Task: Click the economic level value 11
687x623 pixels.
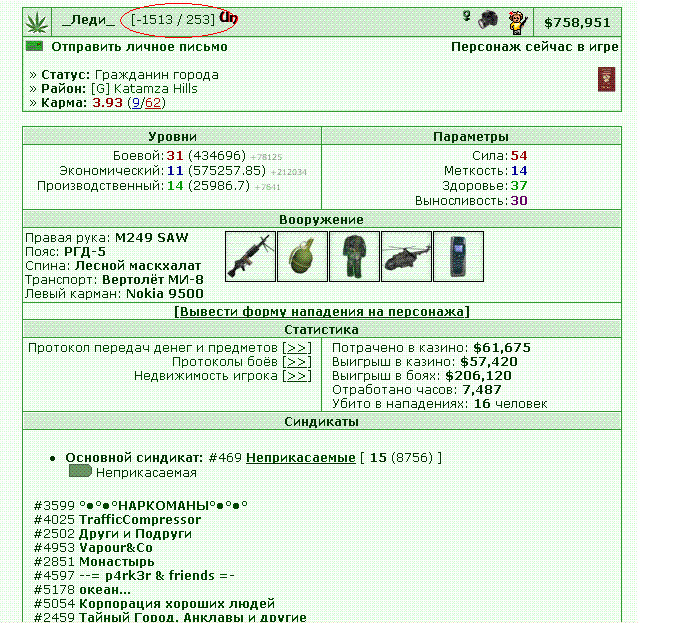Action: (x=175, y=170)
